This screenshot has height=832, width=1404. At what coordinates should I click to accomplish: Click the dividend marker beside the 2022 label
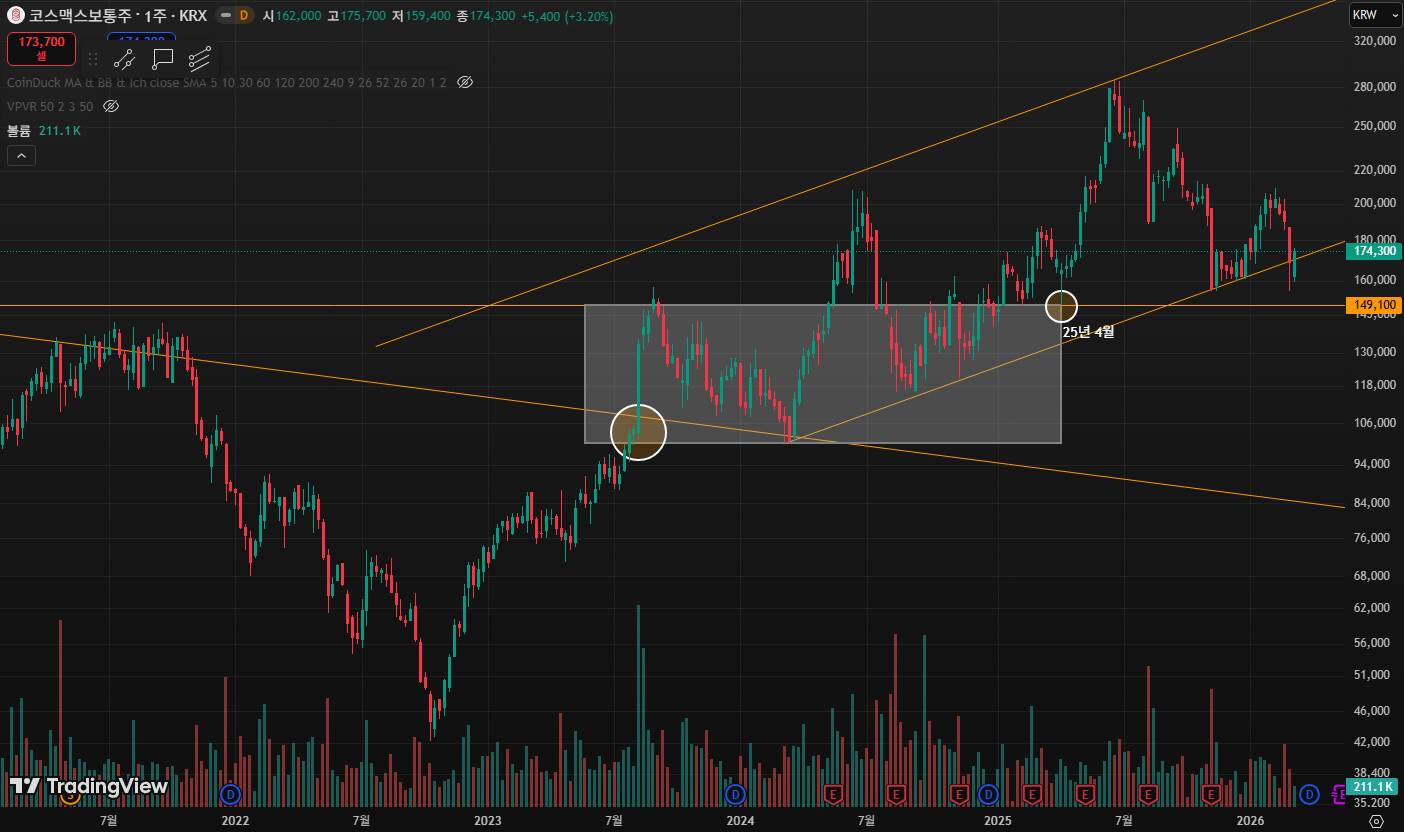231,794
